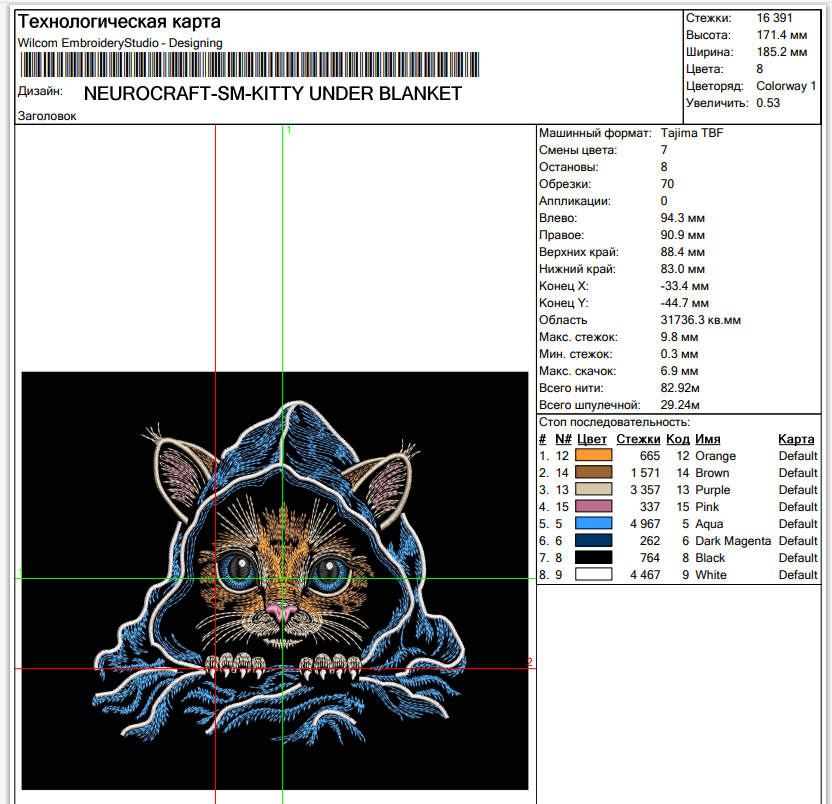Click the 'Увеличить' value '0.53'
The height and width of the screenshot is (804, 832).
(768, 103)
